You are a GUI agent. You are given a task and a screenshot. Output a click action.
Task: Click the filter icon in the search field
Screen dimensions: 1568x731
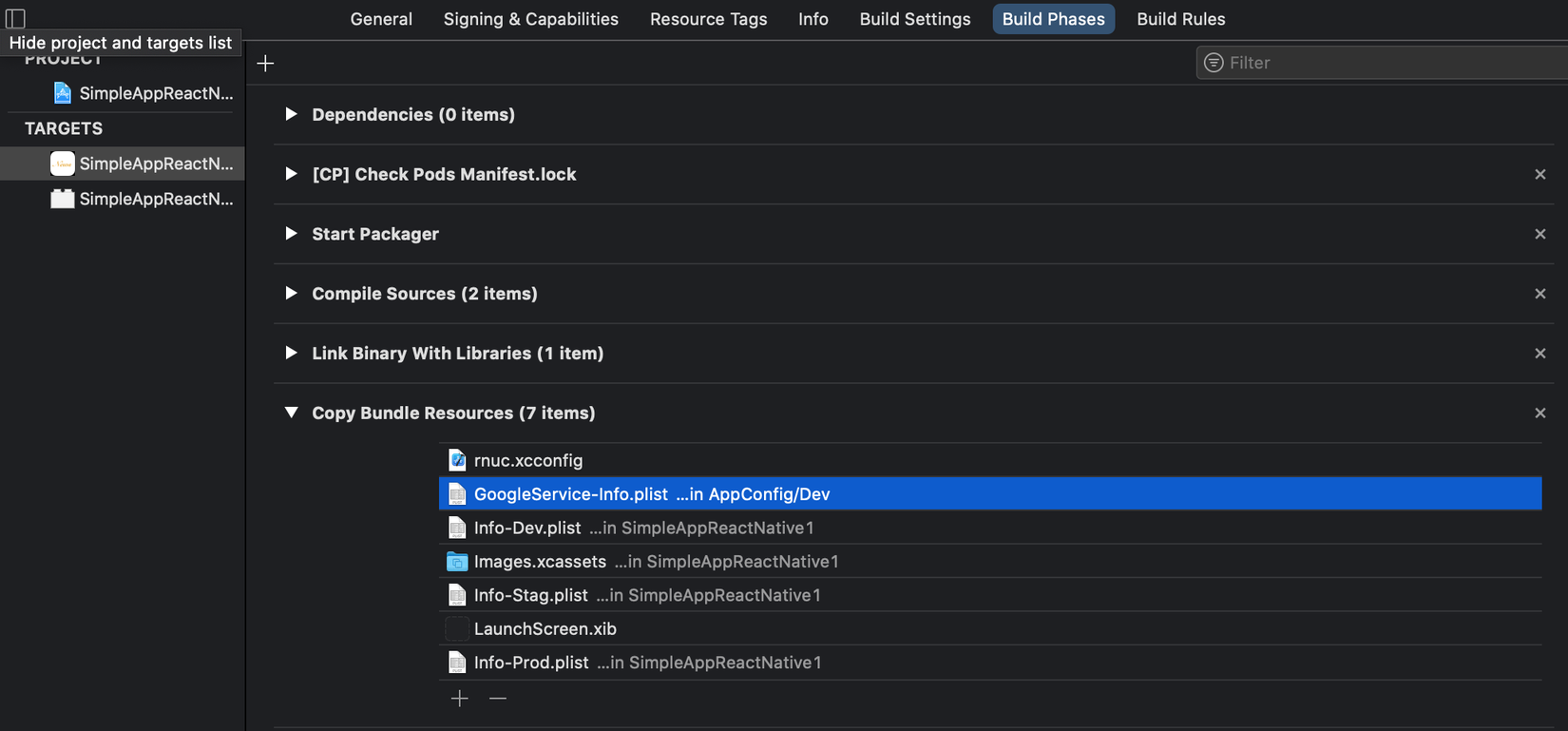click(x=1214, y=63)
